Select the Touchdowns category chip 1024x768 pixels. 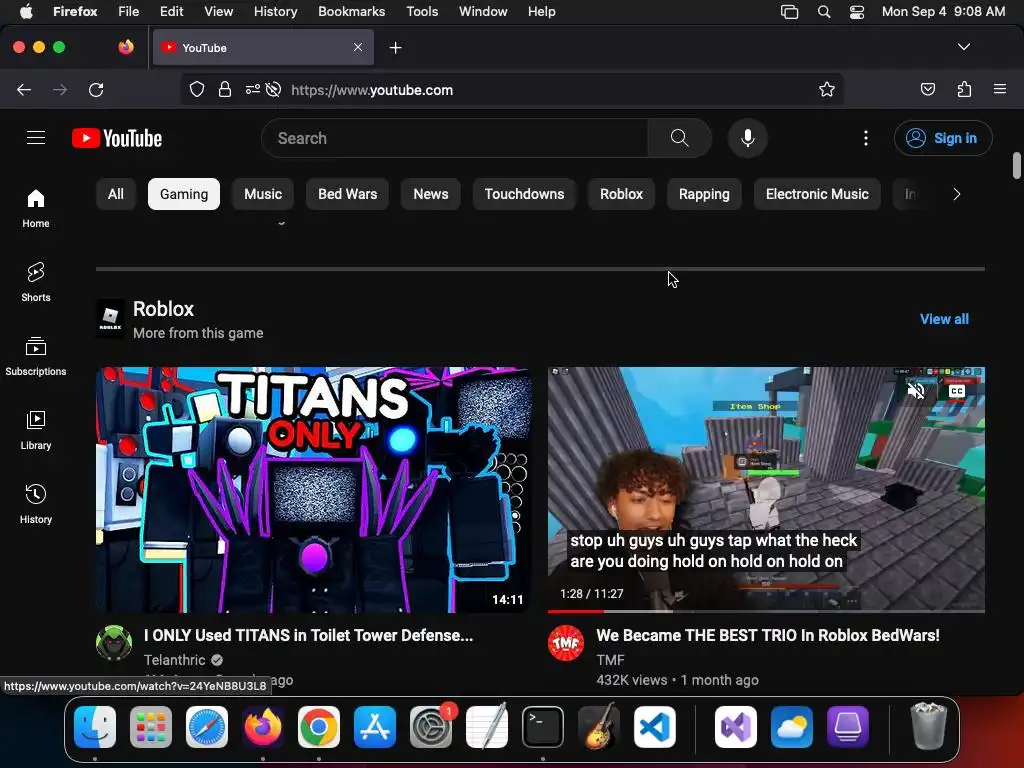(x=524, y=194)
